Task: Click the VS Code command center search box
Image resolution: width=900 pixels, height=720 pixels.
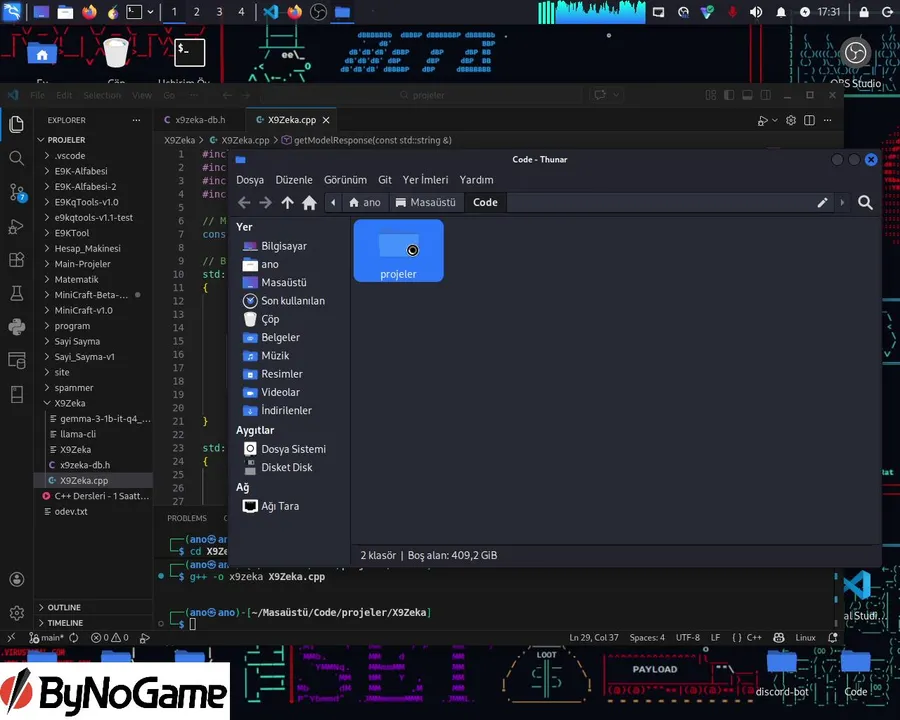Action: point(422,95)
